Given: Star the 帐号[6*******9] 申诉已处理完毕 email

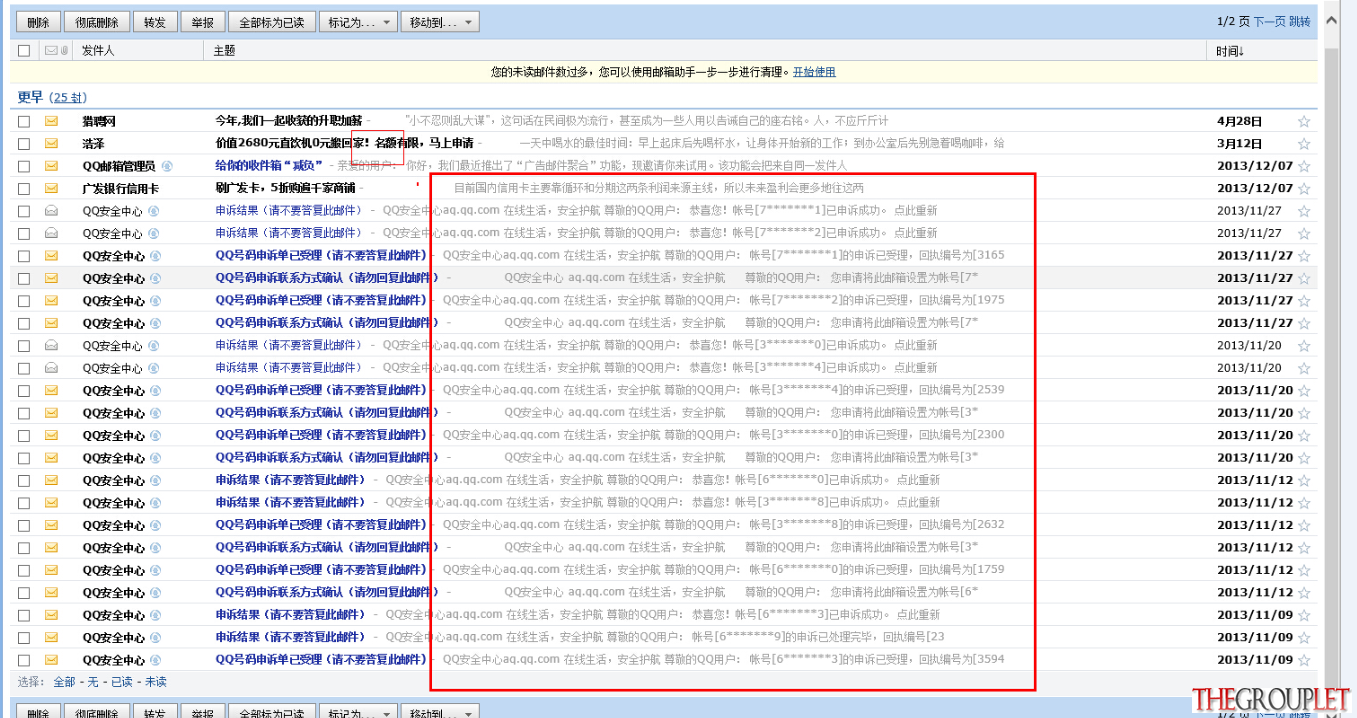Looking at the screenshot, I should (1304, 638).
